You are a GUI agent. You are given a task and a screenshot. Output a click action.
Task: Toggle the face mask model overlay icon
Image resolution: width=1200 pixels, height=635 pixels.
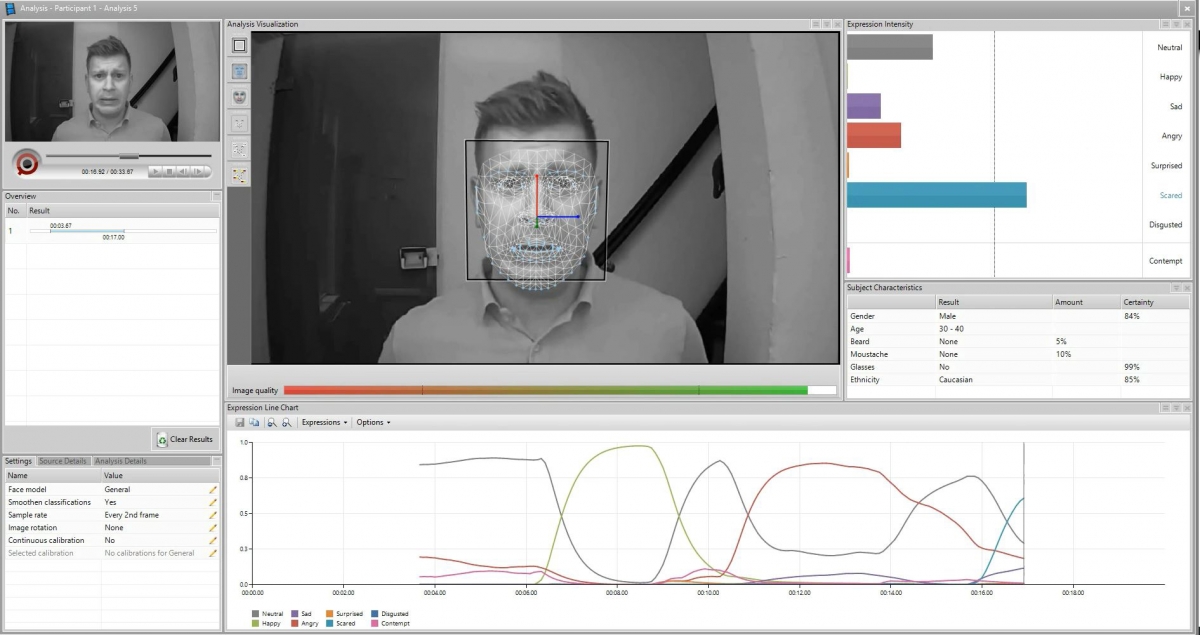coord(239,97)
